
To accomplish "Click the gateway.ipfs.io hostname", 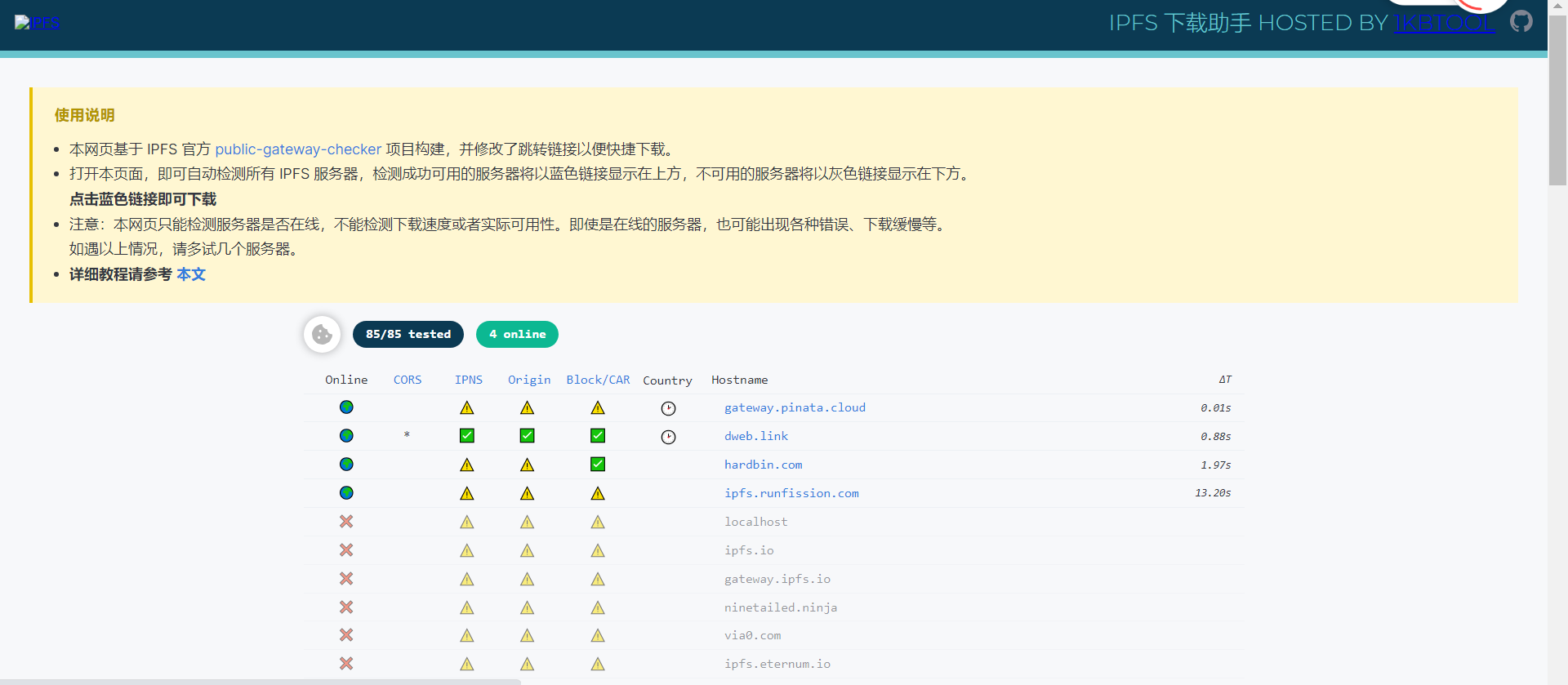I will 777,579.
